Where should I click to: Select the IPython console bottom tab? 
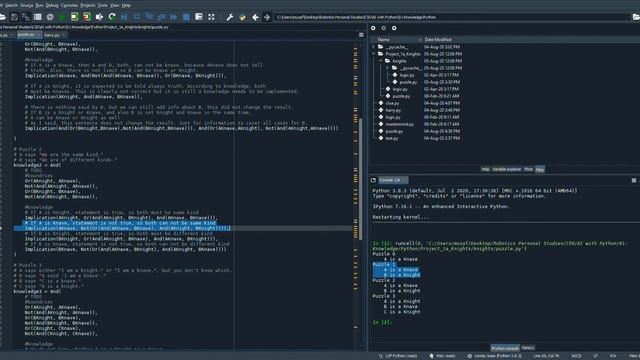pos(505,348)
